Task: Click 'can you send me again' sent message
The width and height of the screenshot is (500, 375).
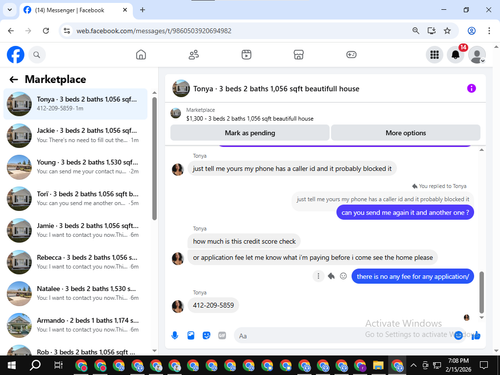Action: coord(405,213)
